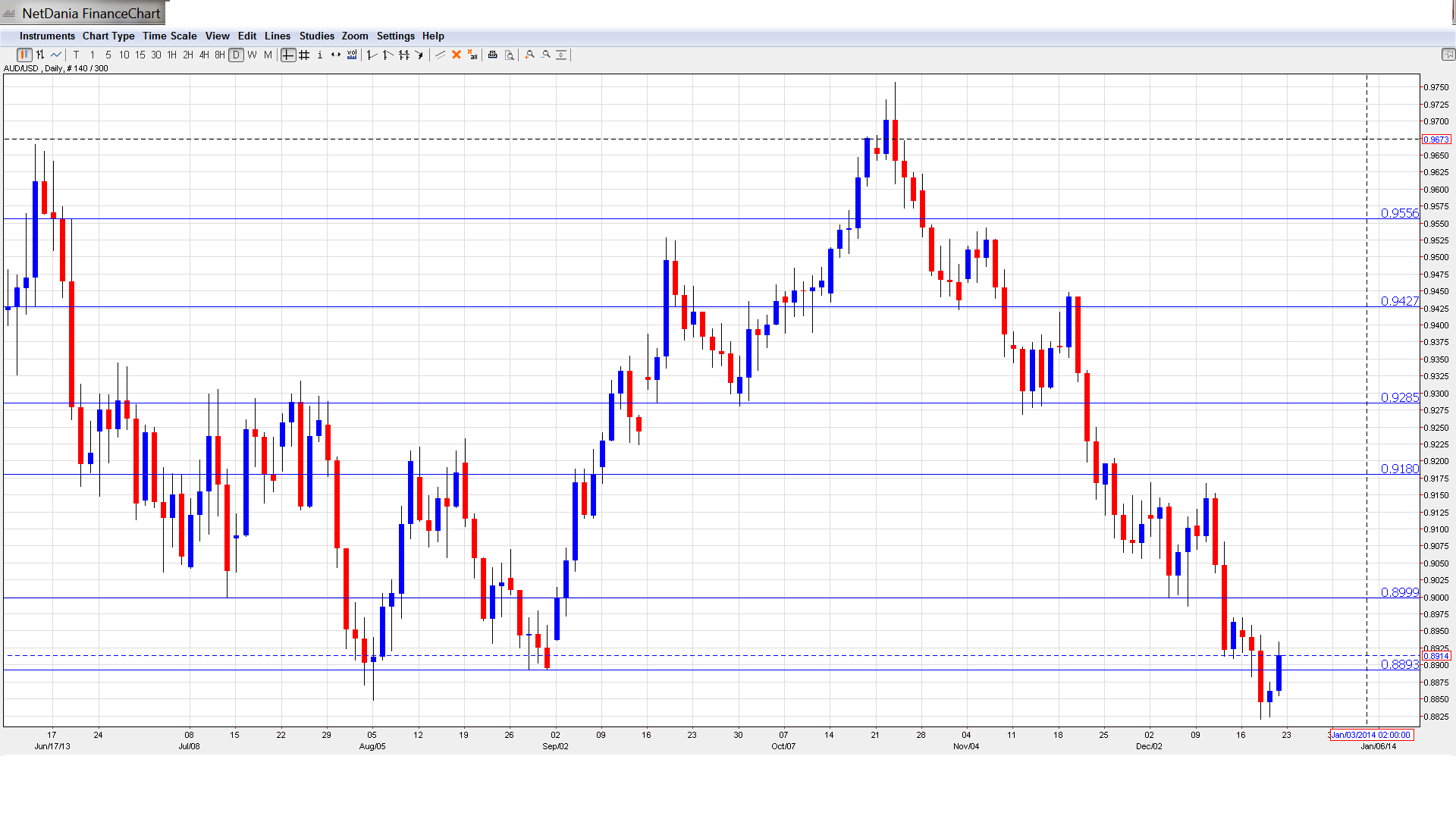Click the zoom in magnifier icon
The width and height of the screenshot is (1456, 819).
(530, 55)
